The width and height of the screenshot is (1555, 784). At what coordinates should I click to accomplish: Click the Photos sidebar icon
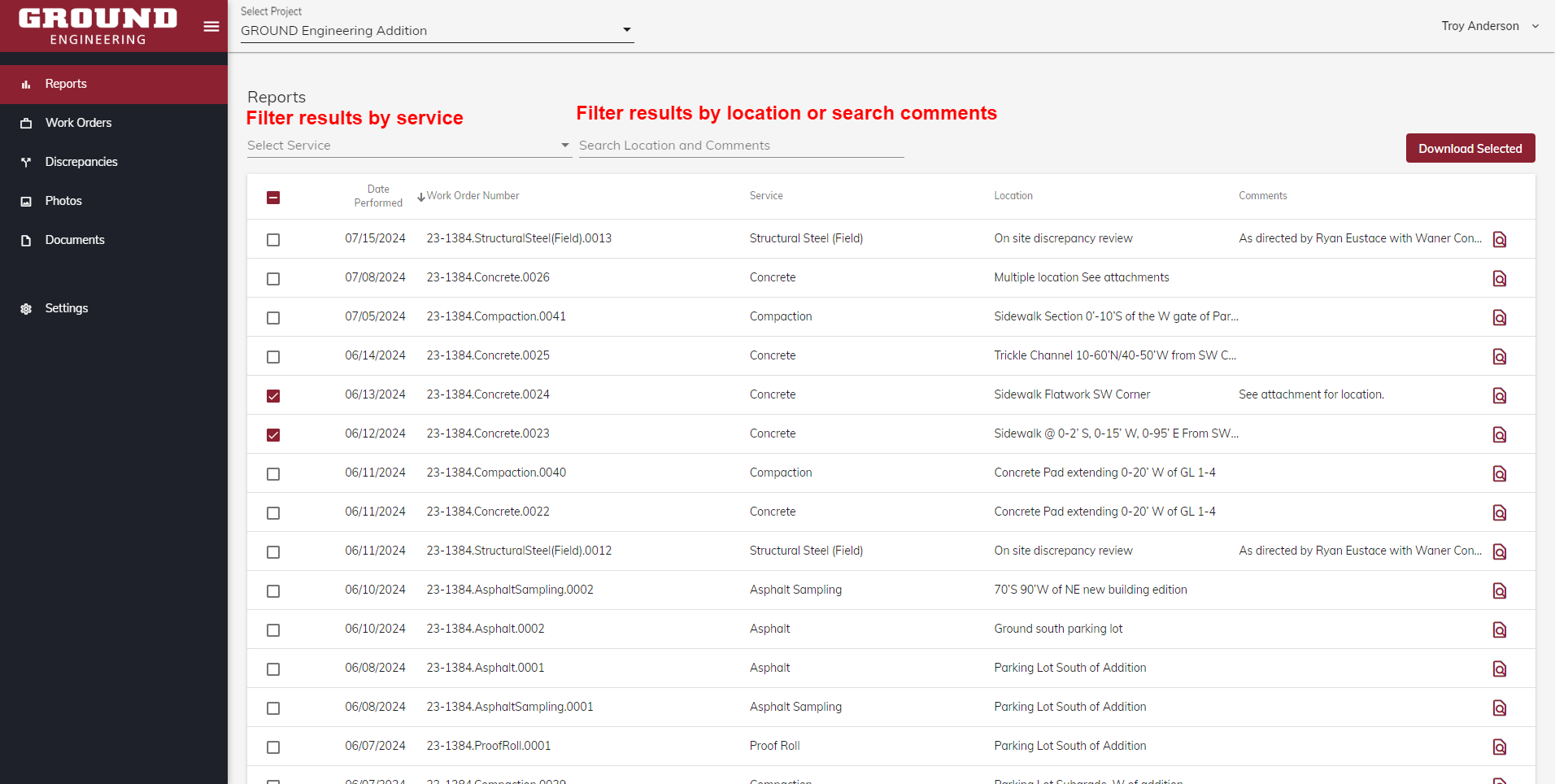coord(26,201)
